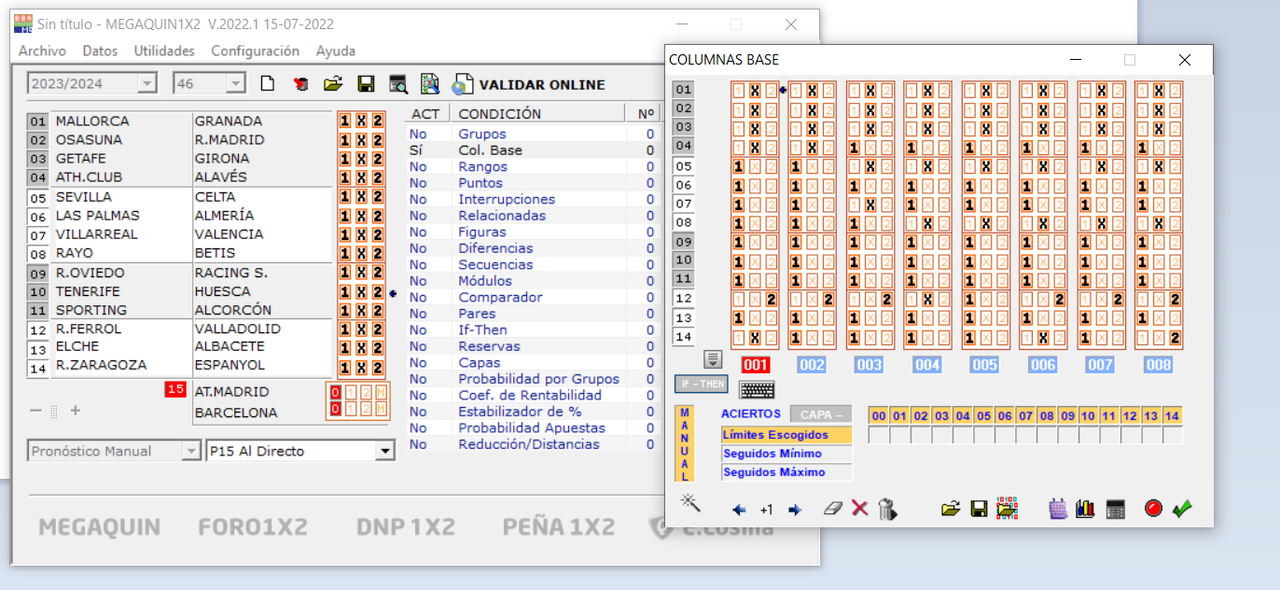Click the red X delete icon in Columnas Base
1280x590 pixels.
pos(860,509)
